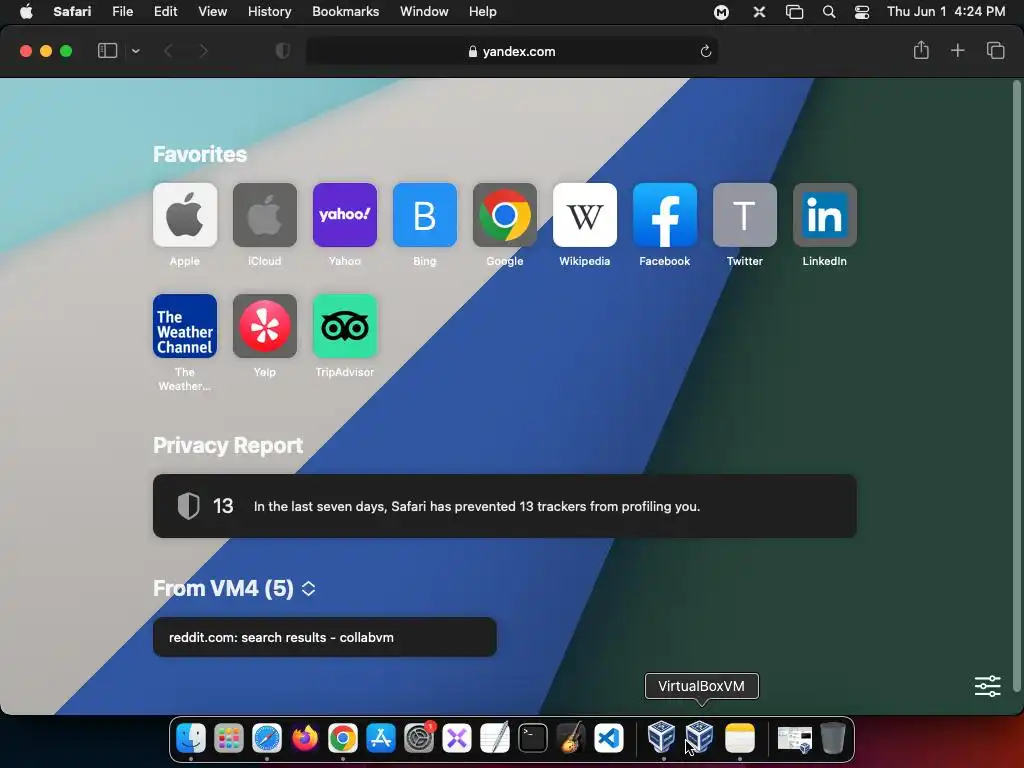Open System Preferences with badge in Dock

(x=419, y=739)
